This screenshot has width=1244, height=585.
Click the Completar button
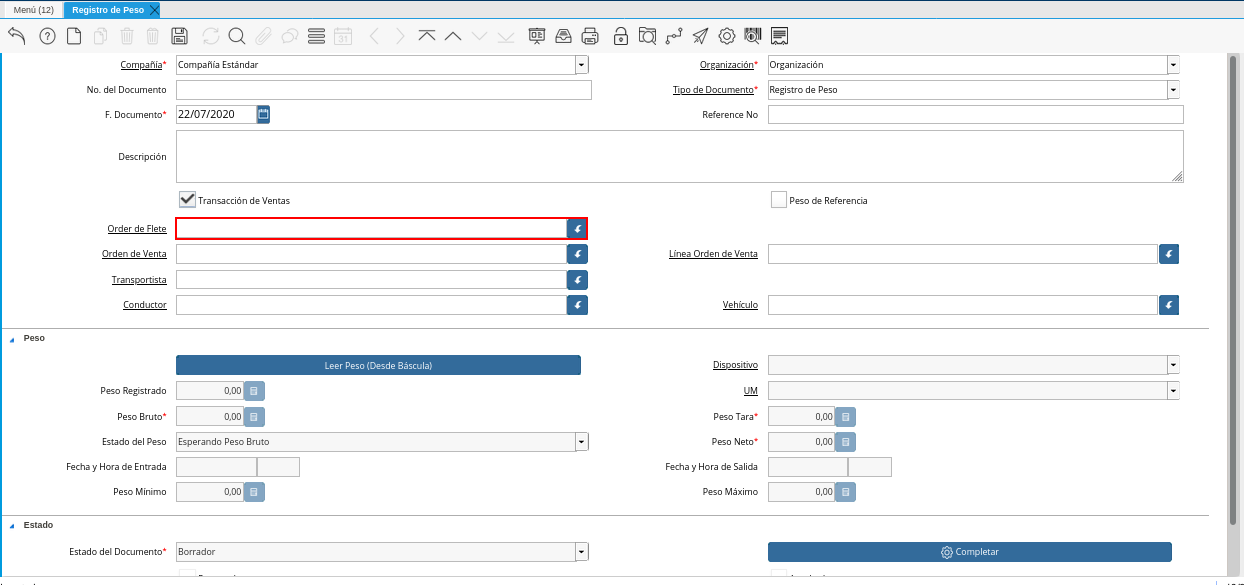coord(969,552)
